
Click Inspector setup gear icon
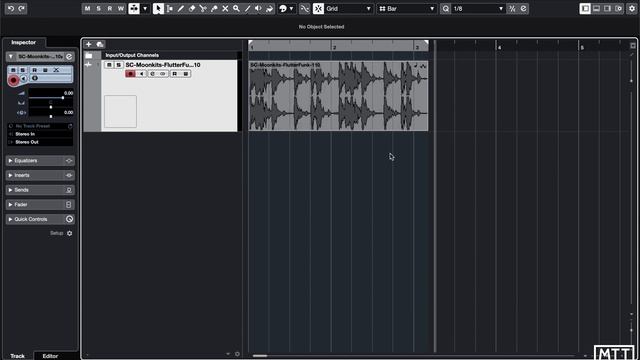click(69, 233)
